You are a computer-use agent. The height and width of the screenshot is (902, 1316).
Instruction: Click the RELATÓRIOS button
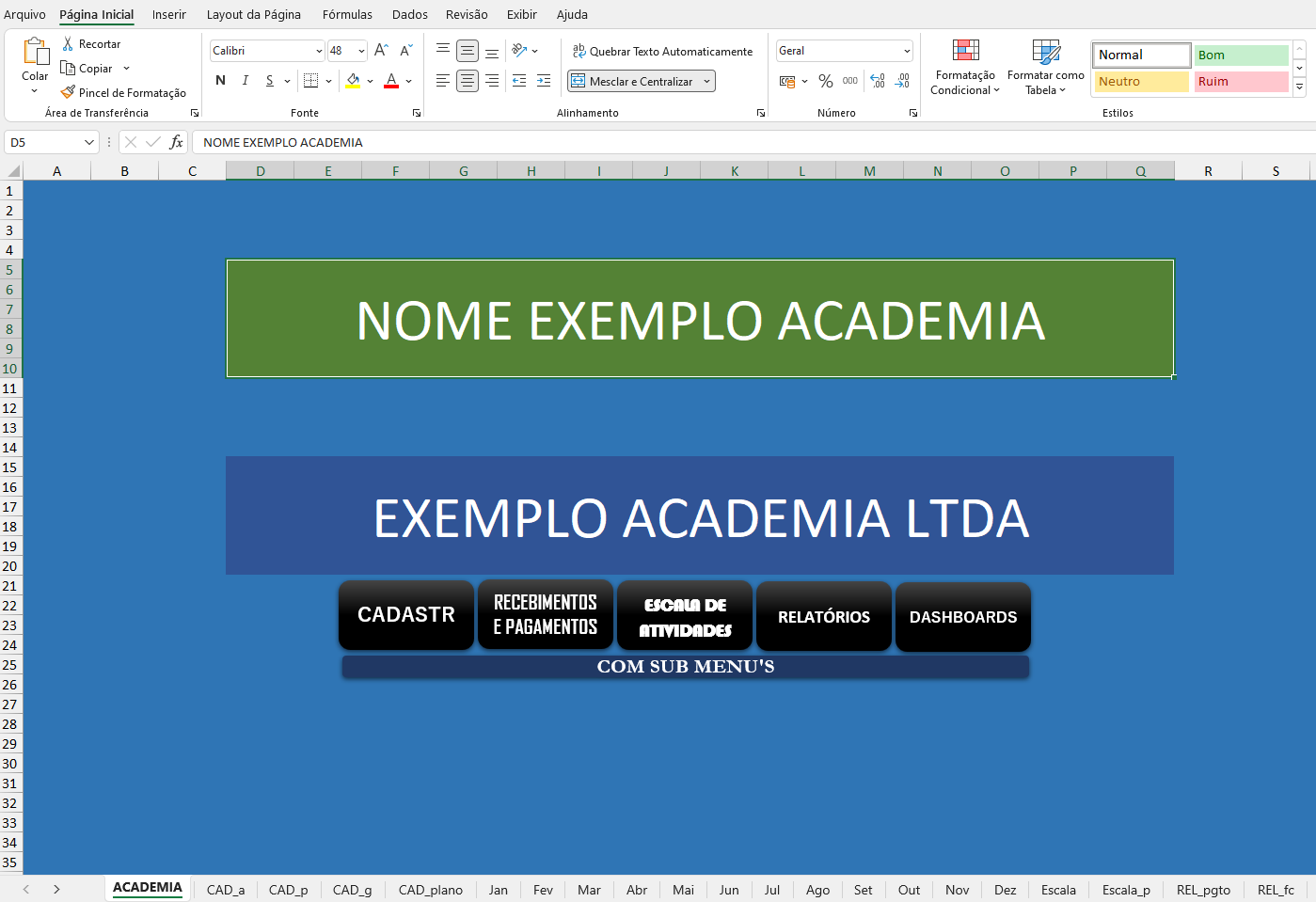tap(823, 617)
